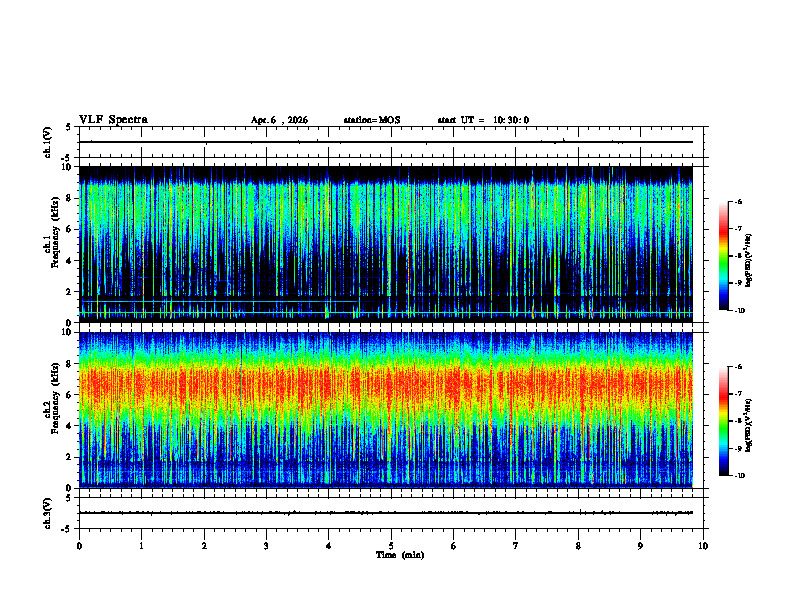
Task: Click the log(PSD) label beside ch.1 colorbar
Action: pyautogui.click(x=749, y=260)
